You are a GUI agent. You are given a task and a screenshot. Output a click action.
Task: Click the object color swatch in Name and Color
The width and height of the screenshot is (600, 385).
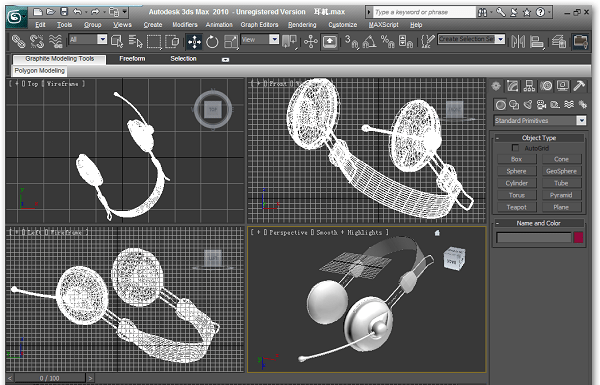tap(578, 237)
